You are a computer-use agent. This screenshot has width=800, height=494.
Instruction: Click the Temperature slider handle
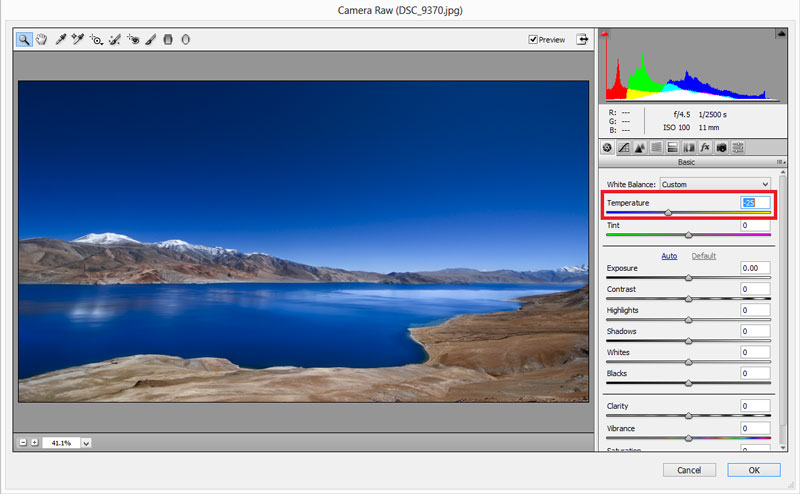[x=668, y=212]
